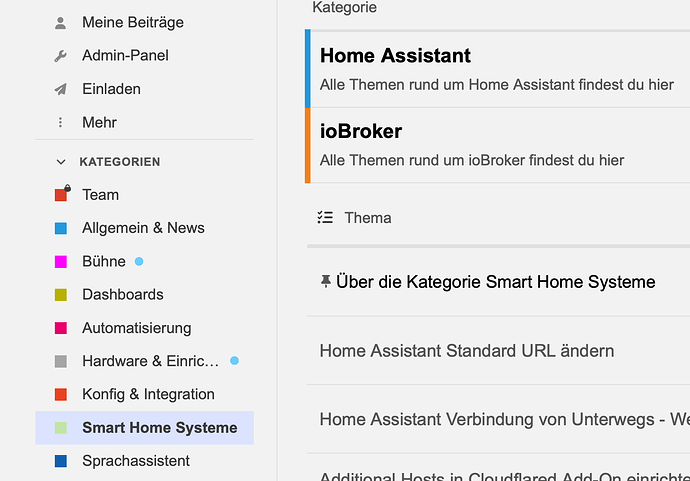The height and width of the screenshot is (481, 690).
Task: Click the pin icon on Über die Kategorie topic
Action: point(326,281)
